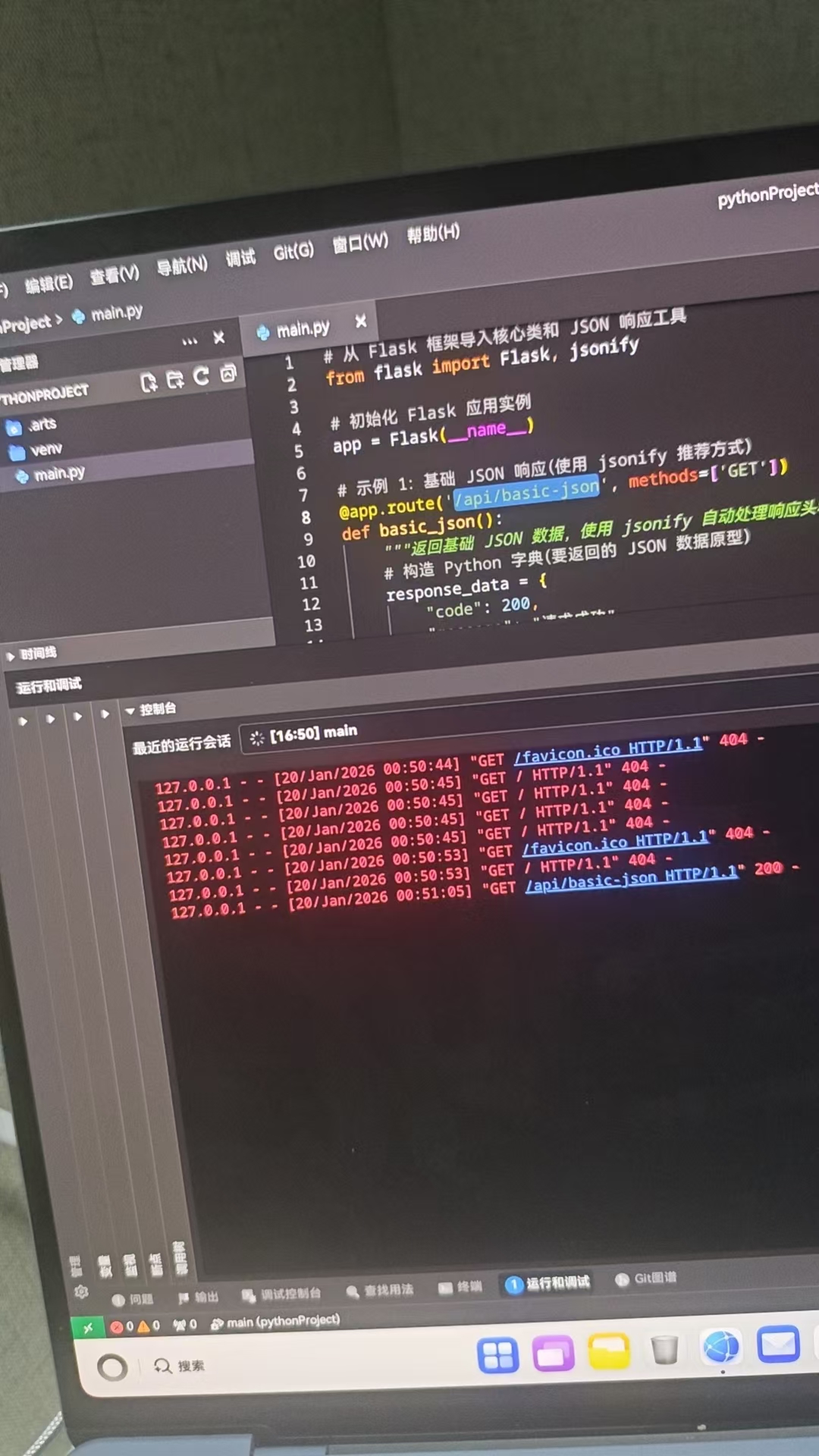Open the /api/basic-json HTTP/1.1 log link
This screenshot has height=1456, width=819.
[632, 878]
